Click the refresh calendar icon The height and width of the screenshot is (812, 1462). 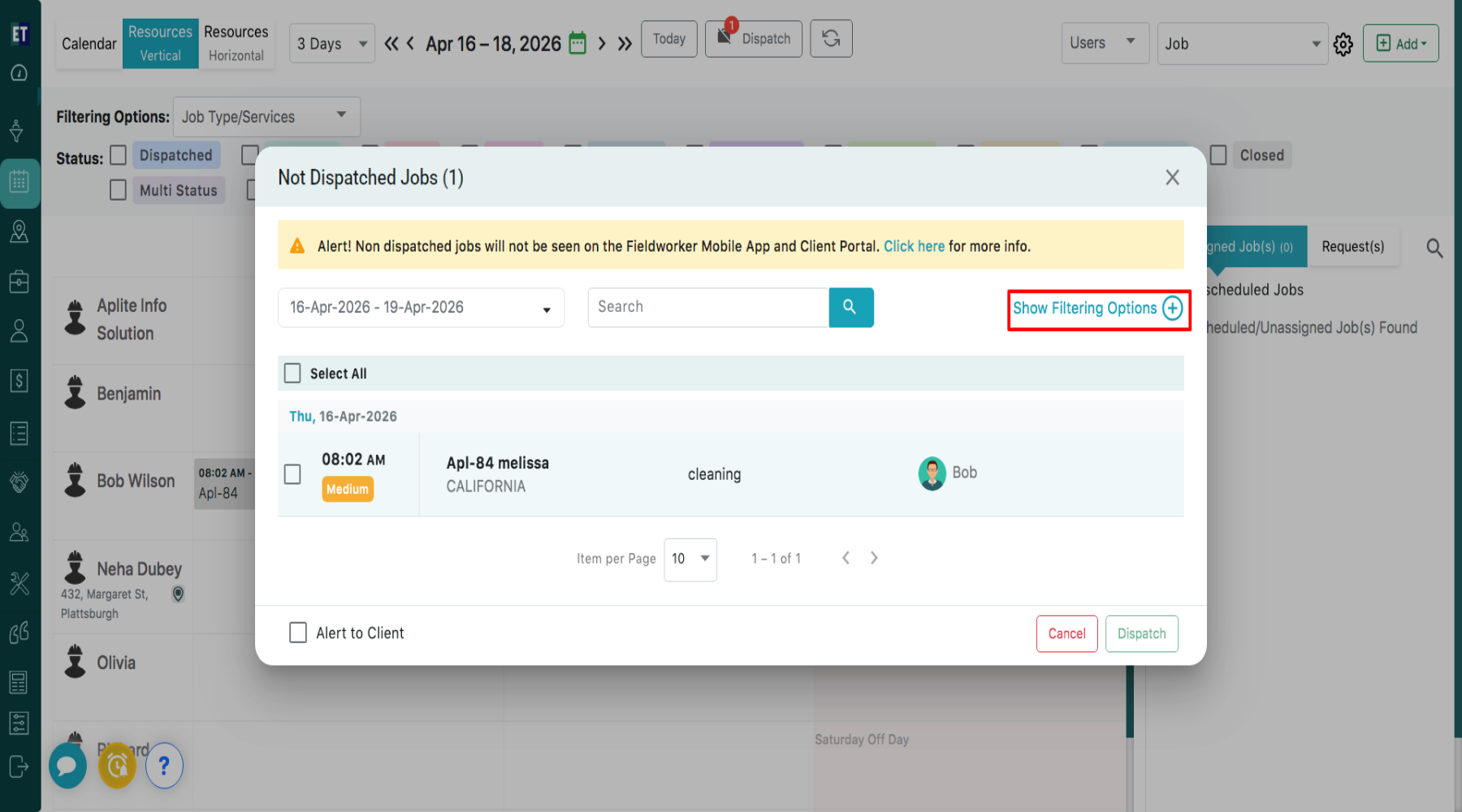(x=831, y=39)
